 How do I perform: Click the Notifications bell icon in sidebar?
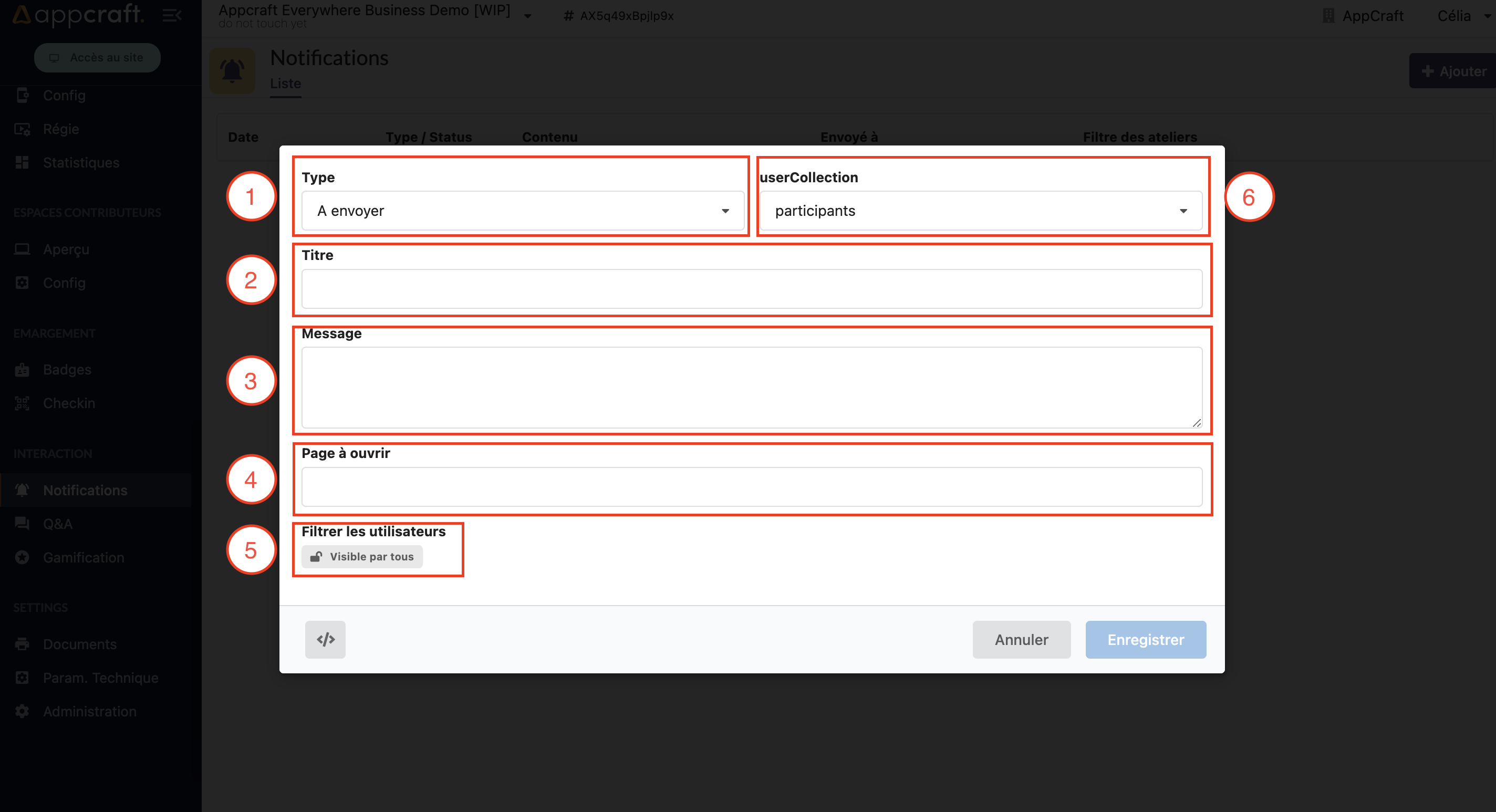coord(22,490)
